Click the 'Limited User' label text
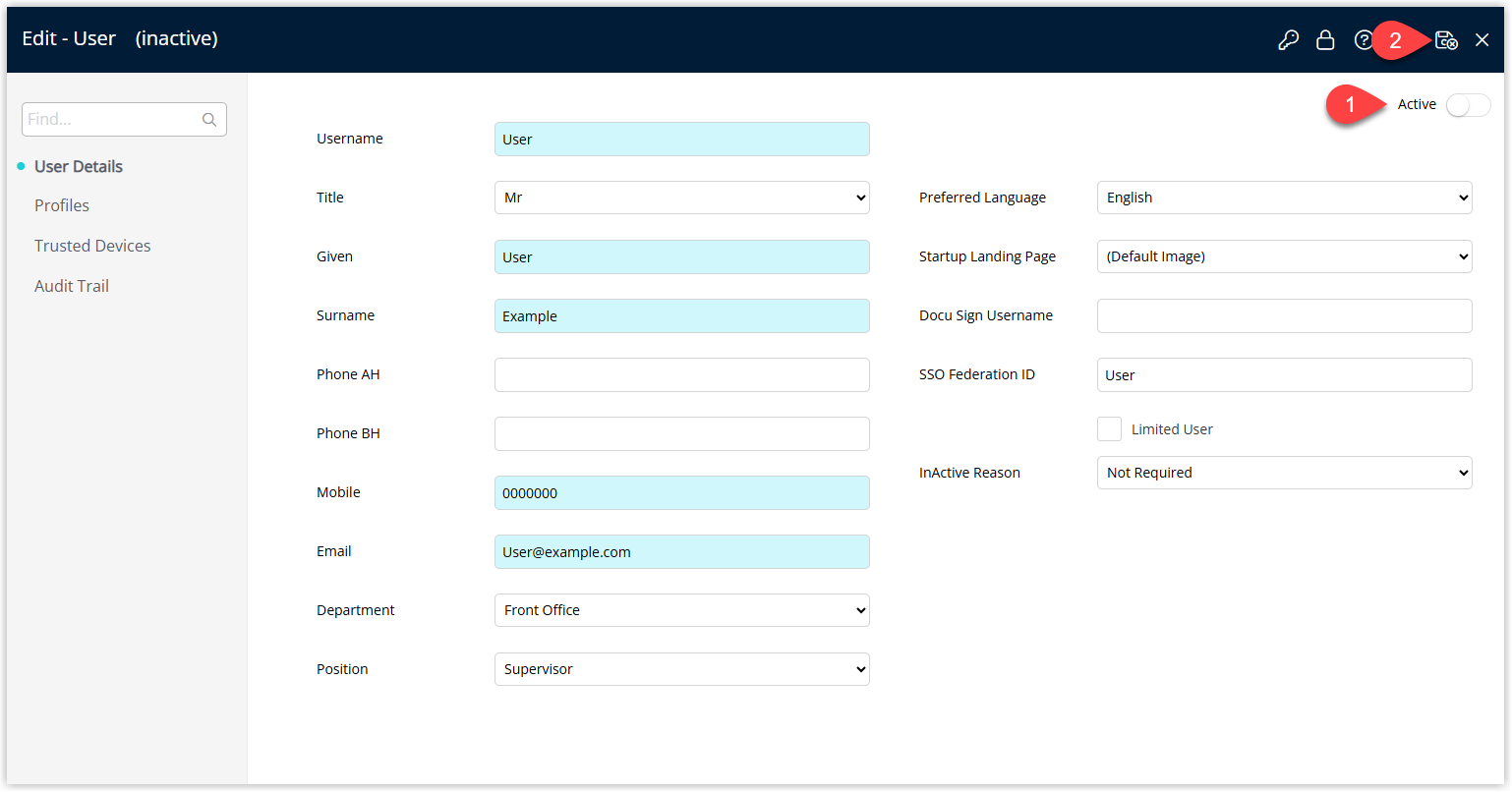Viewport: 1512px width, 792px height. [1172, 429]
